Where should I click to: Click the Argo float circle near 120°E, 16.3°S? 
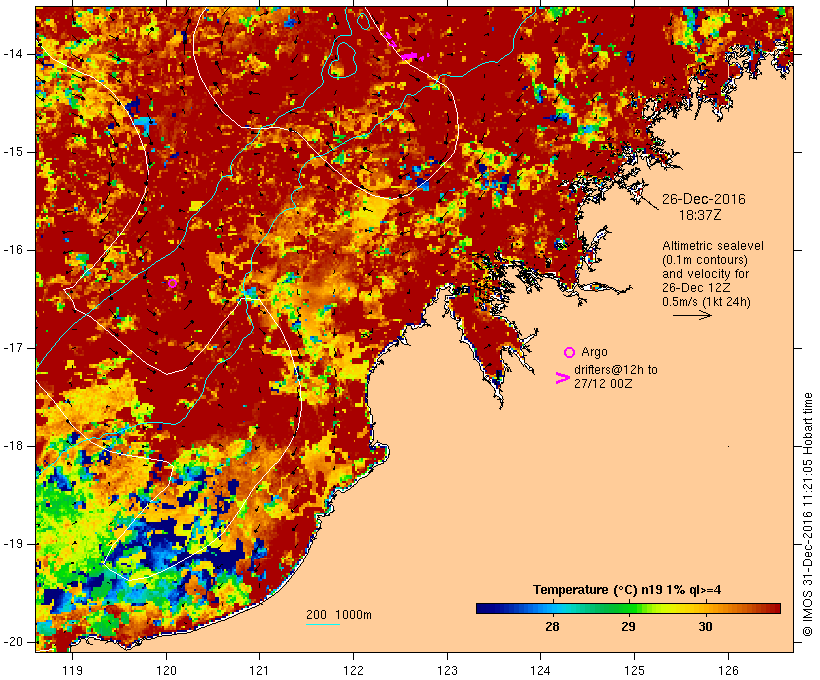(173, 284)
